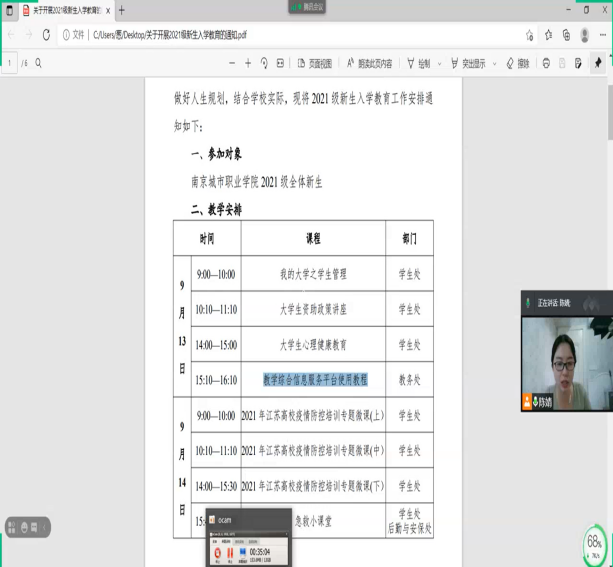This screenshot has width=613, height=567.
Task: Open Collections panel
Action: pyautogui.click(x=566, y=35)
